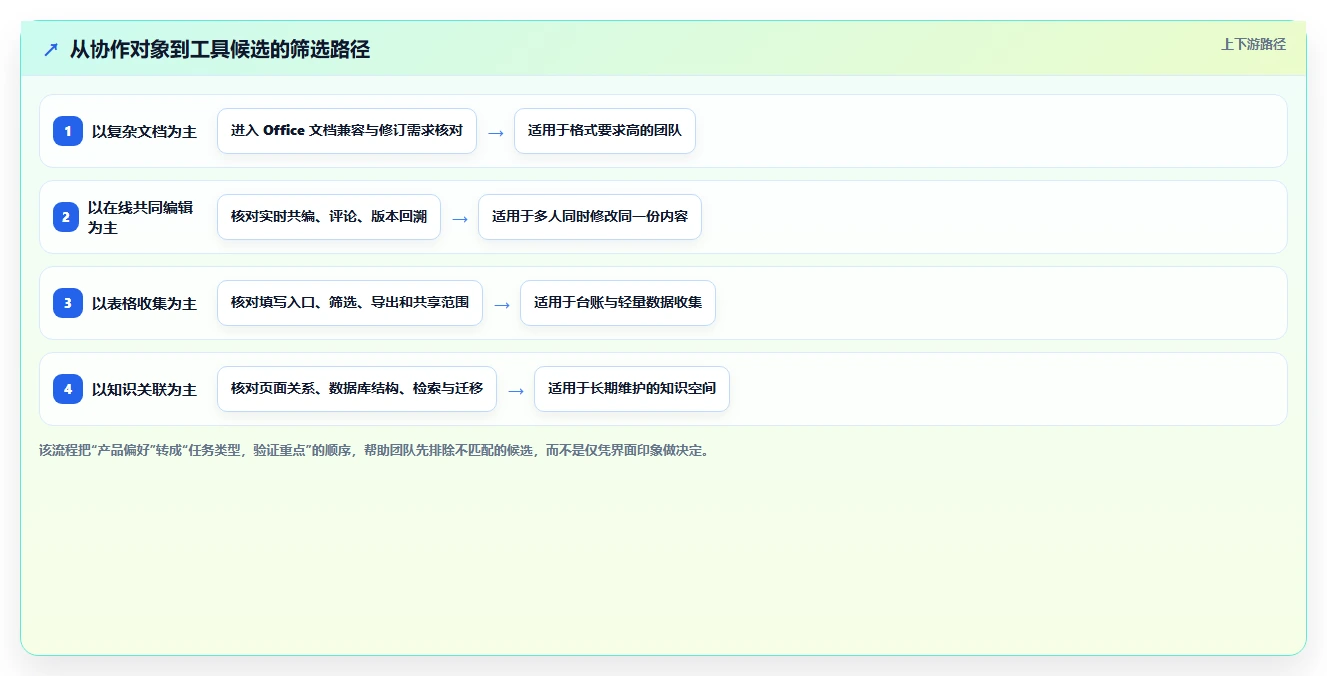Open the 适用于台账与轻量数据收集 box

tap(618, 303)
